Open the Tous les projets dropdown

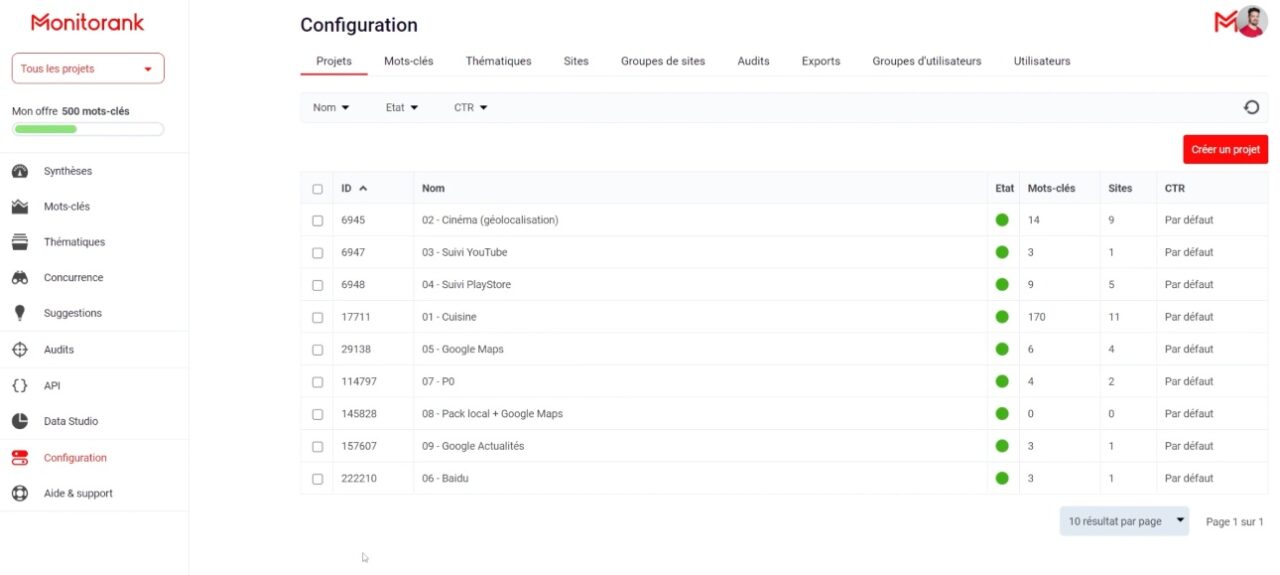pos(88,68)
